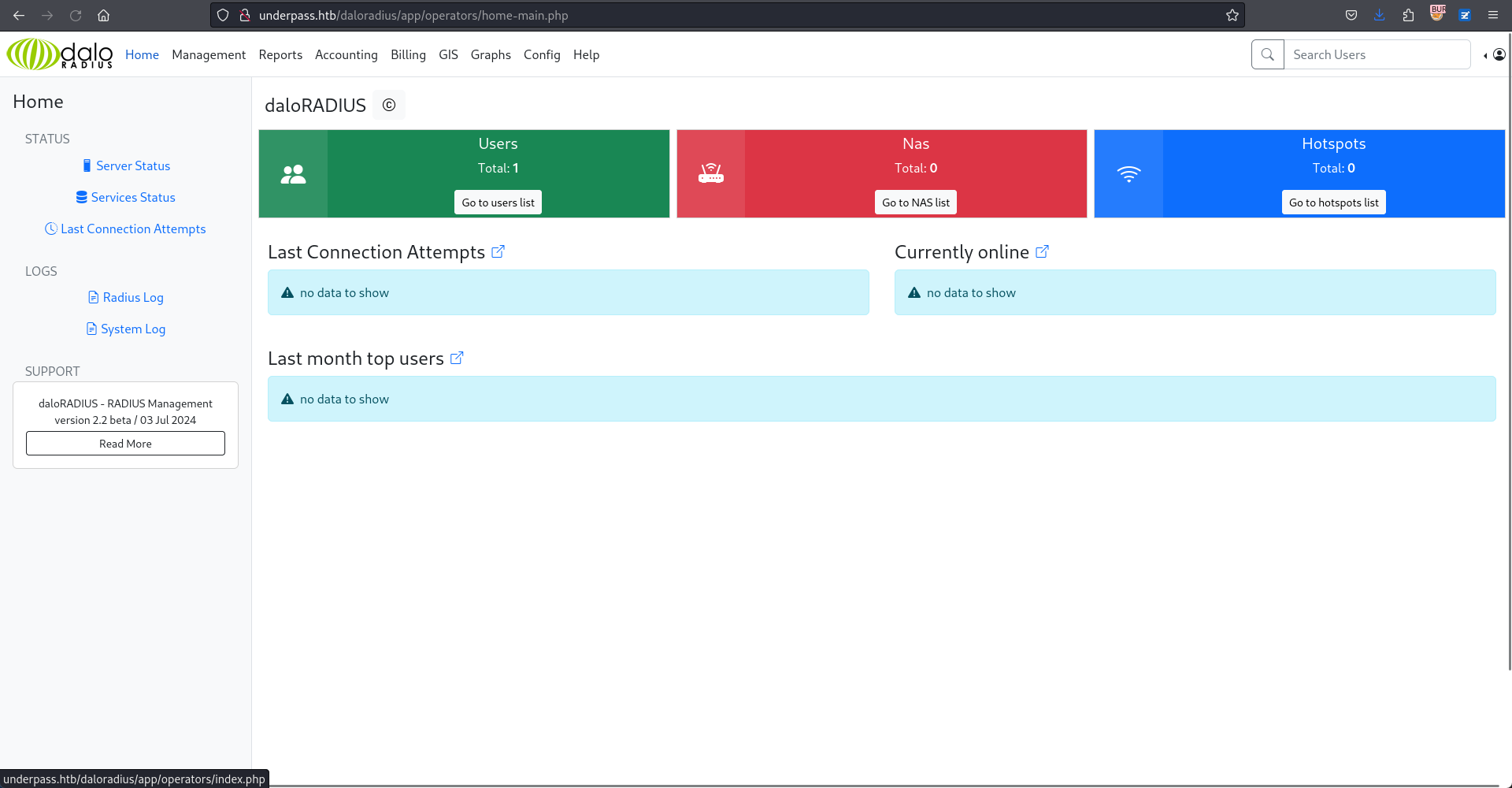
Task: Click the shield tracking protection icon
Action: [223, 15]
